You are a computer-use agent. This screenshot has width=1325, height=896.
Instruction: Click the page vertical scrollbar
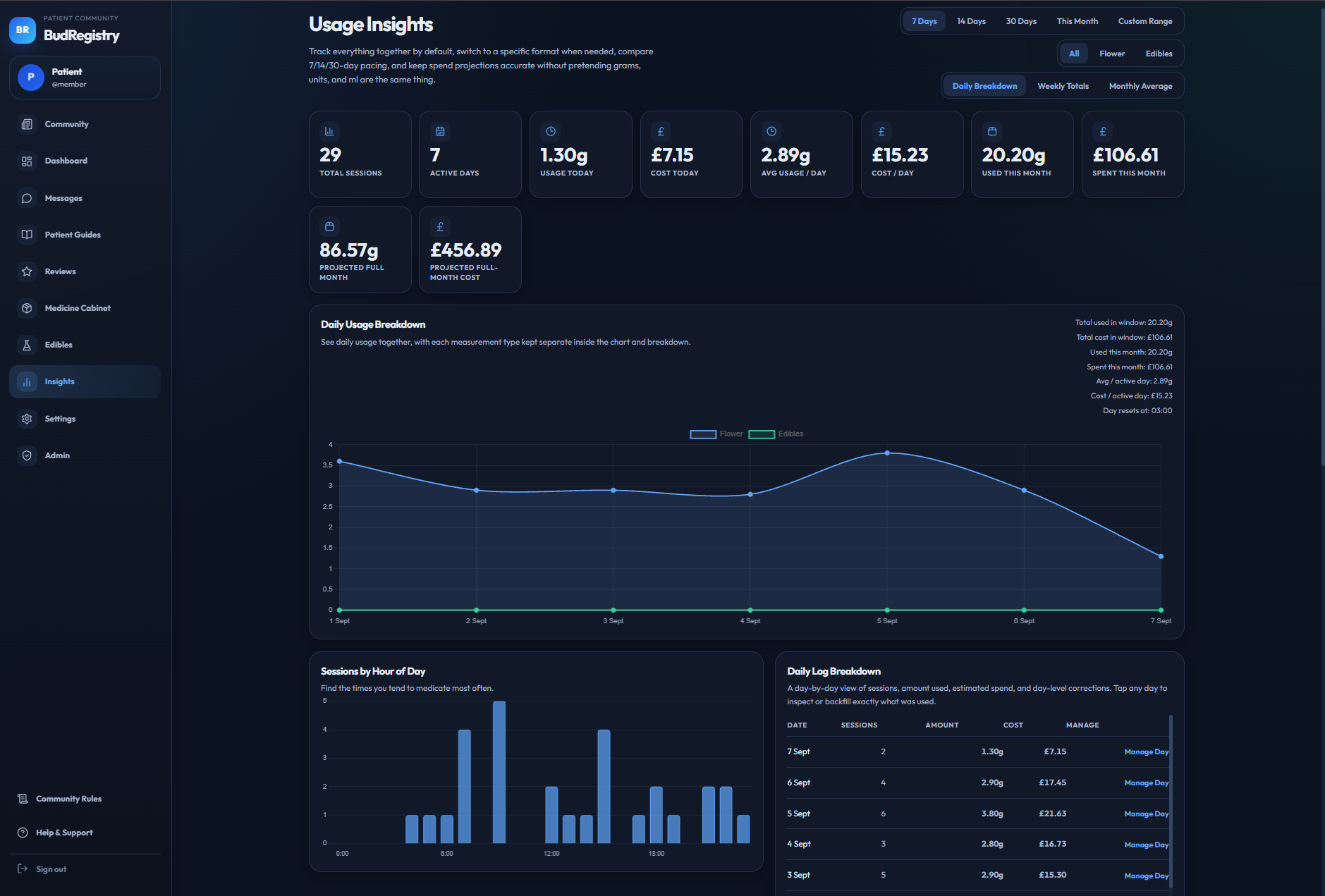point(1321,236)
